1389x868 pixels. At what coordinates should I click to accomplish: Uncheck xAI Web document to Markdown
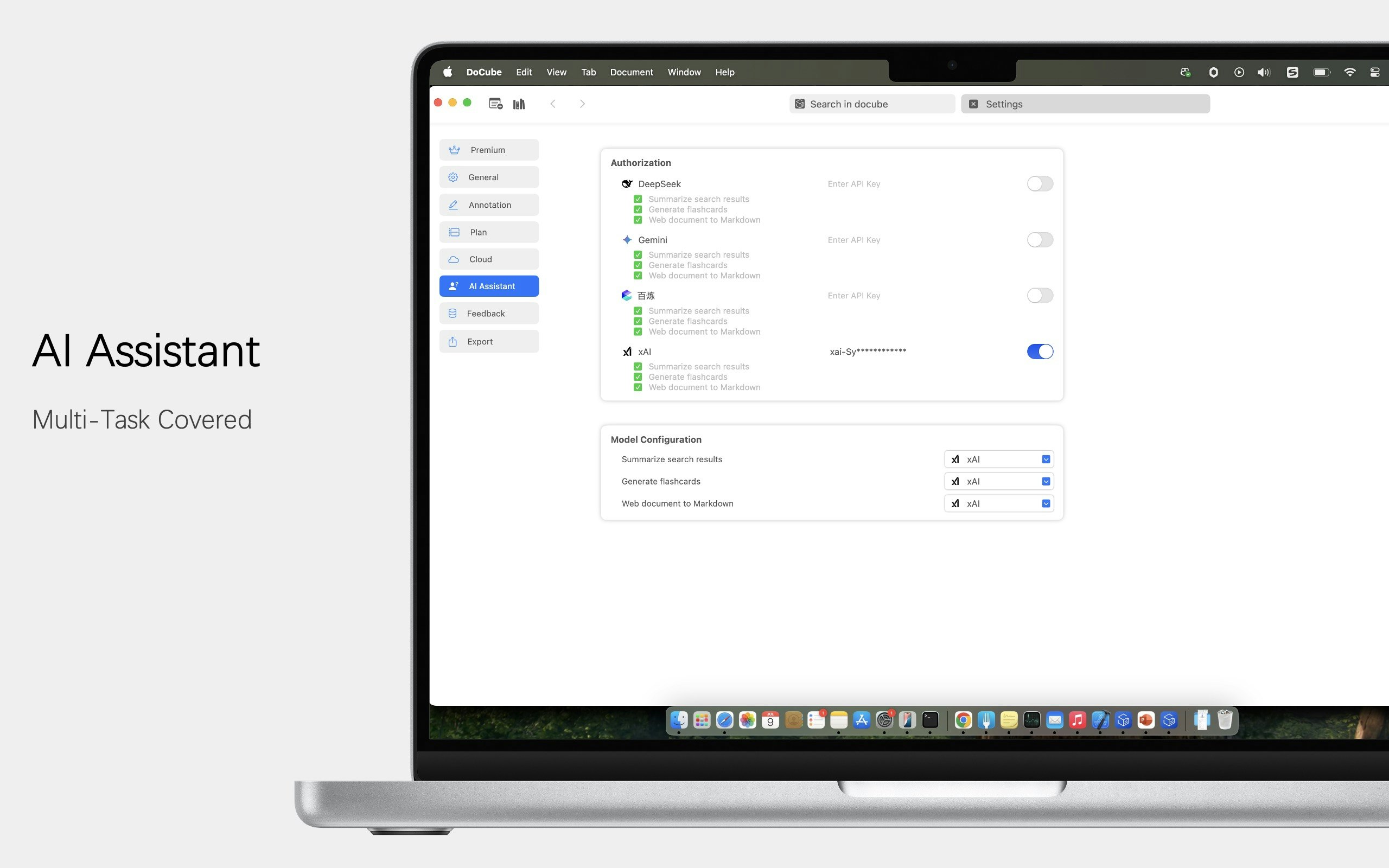coord(637,387)
